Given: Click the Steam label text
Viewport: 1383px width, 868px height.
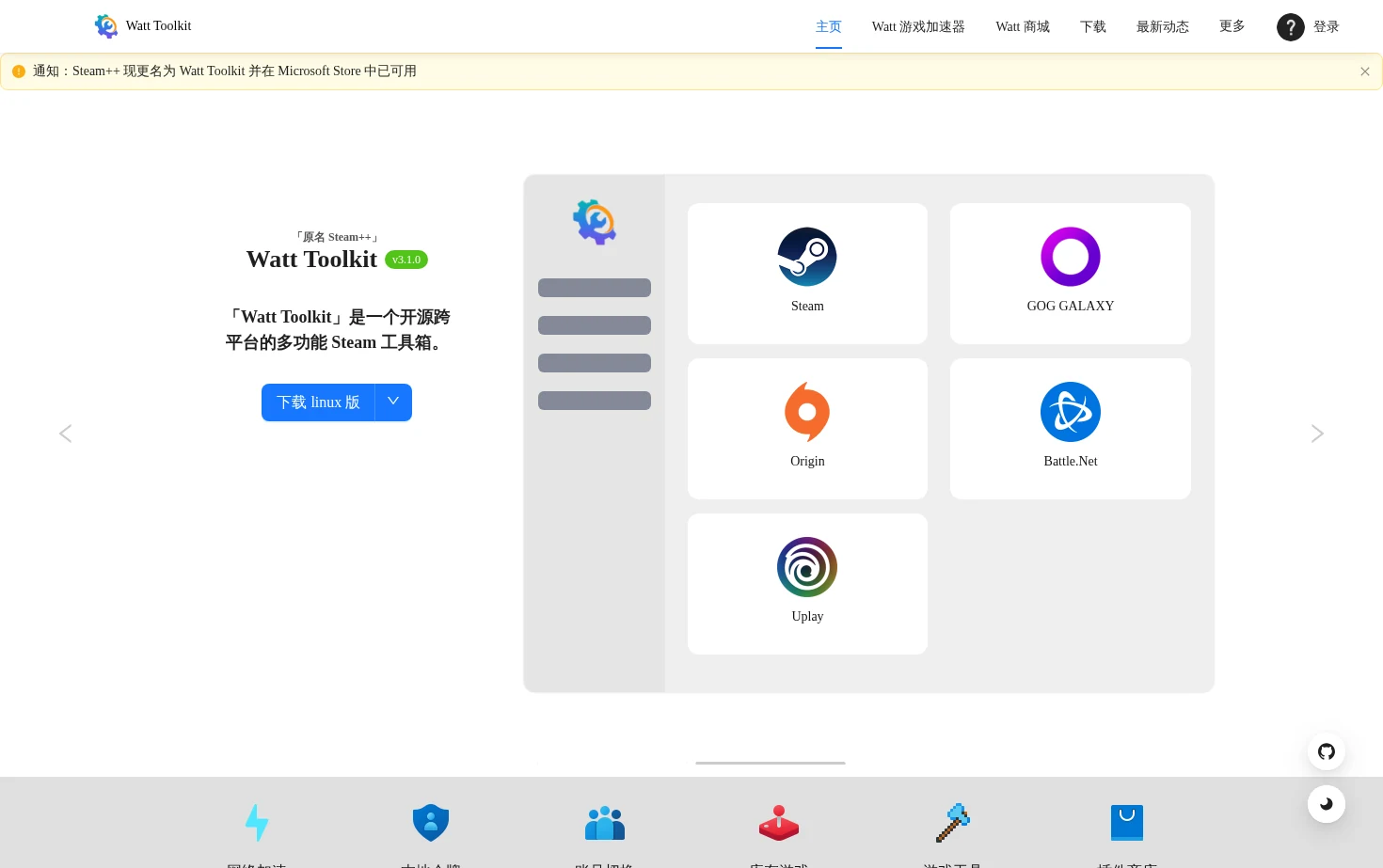Looking at the screenshot, I should tap(807, 307).
